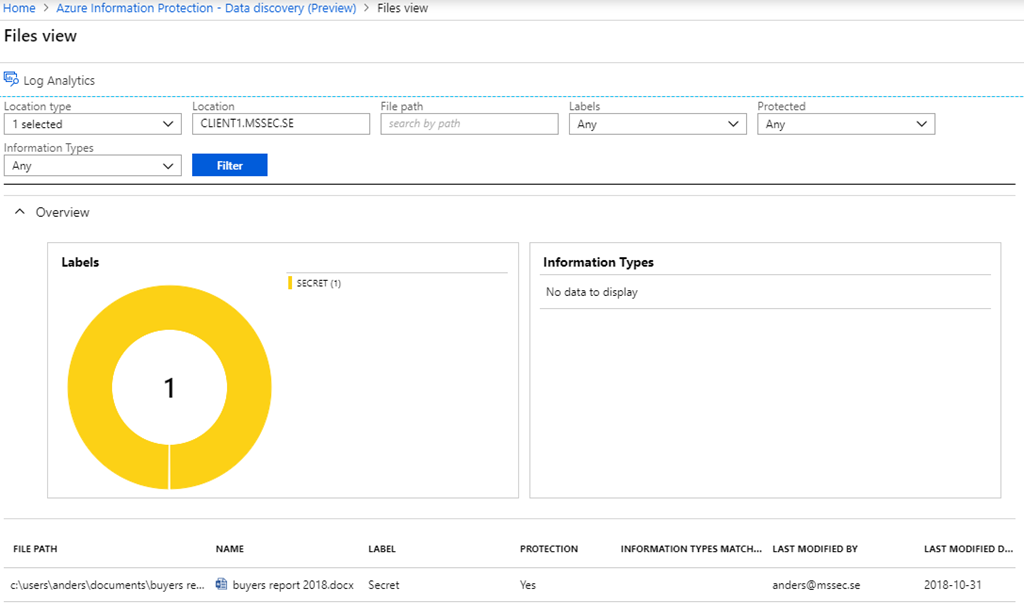Click the File path search box
Viewport: 1024px width, 604px height.
pos(469,124)
